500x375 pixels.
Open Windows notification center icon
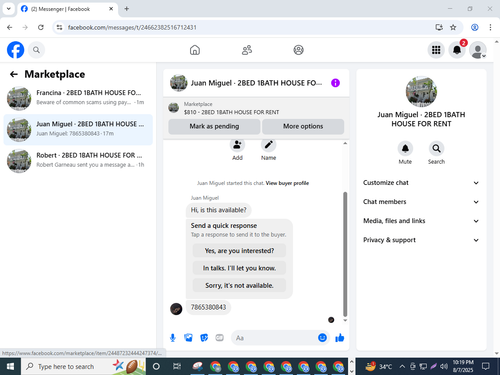(x=486, y=367)
